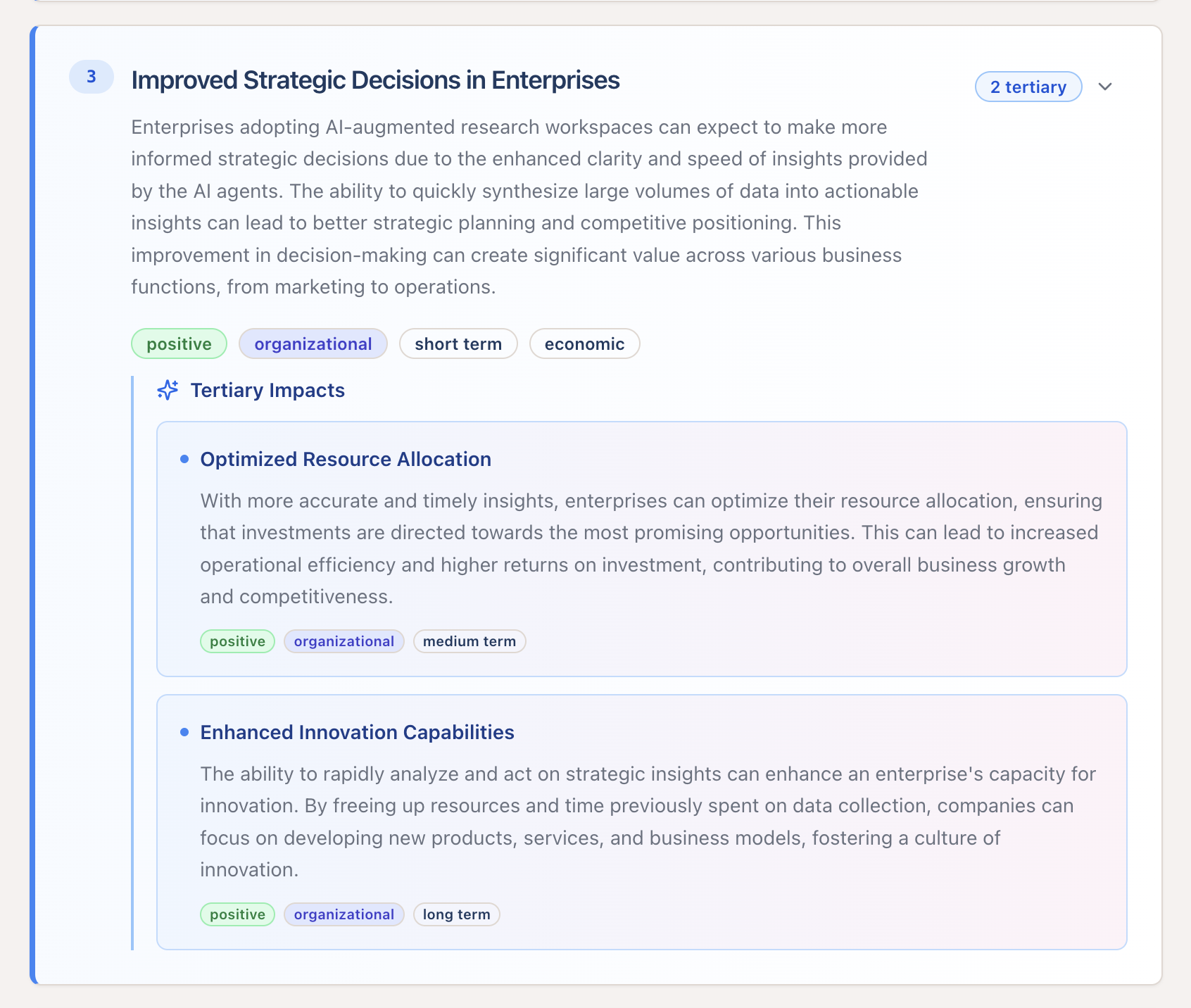
Task: Collapse the card using the top-right chevron
Action: click(x=1105, y=87)
